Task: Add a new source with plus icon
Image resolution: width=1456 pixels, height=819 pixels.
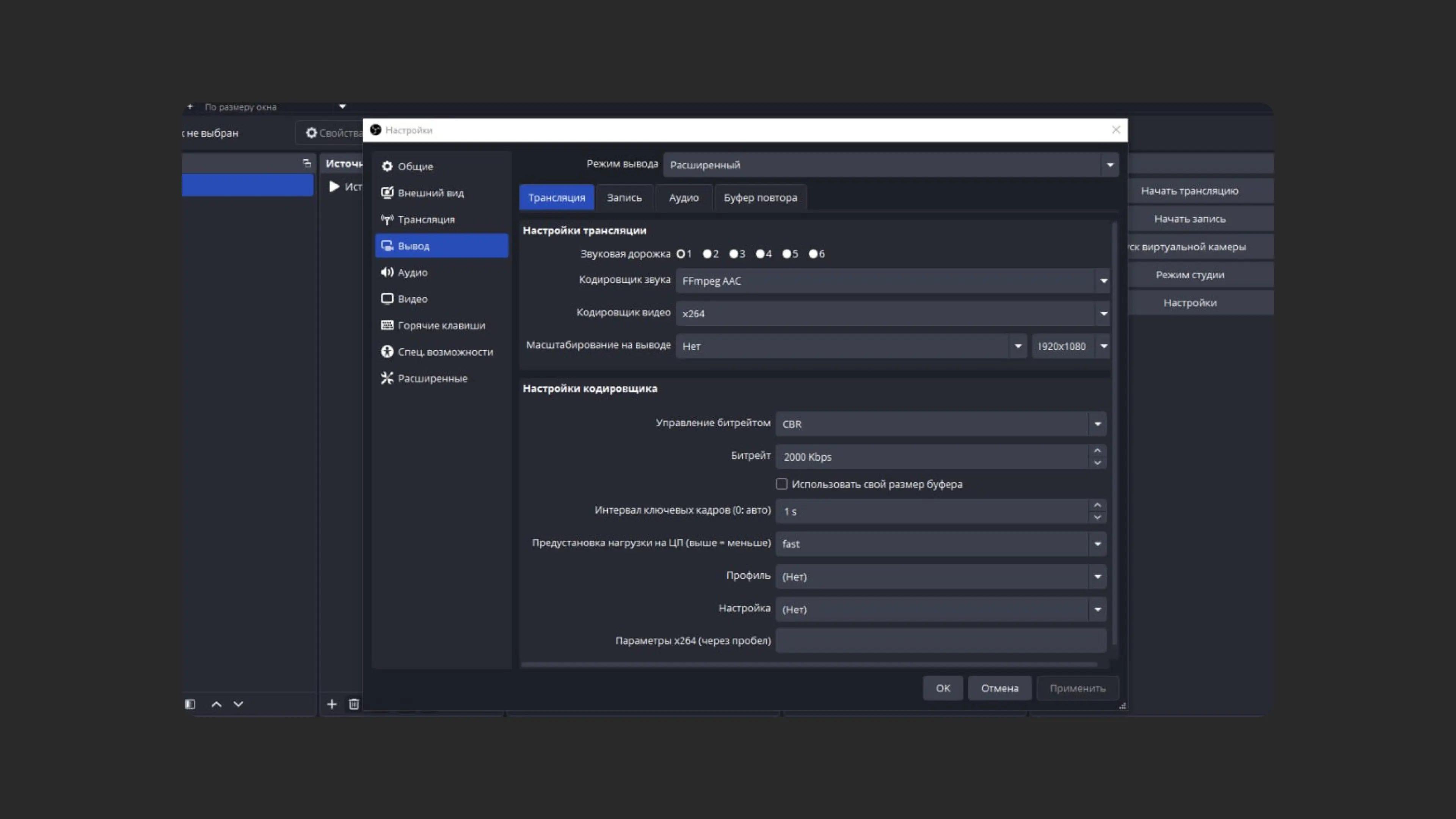Action: point(332,704)
